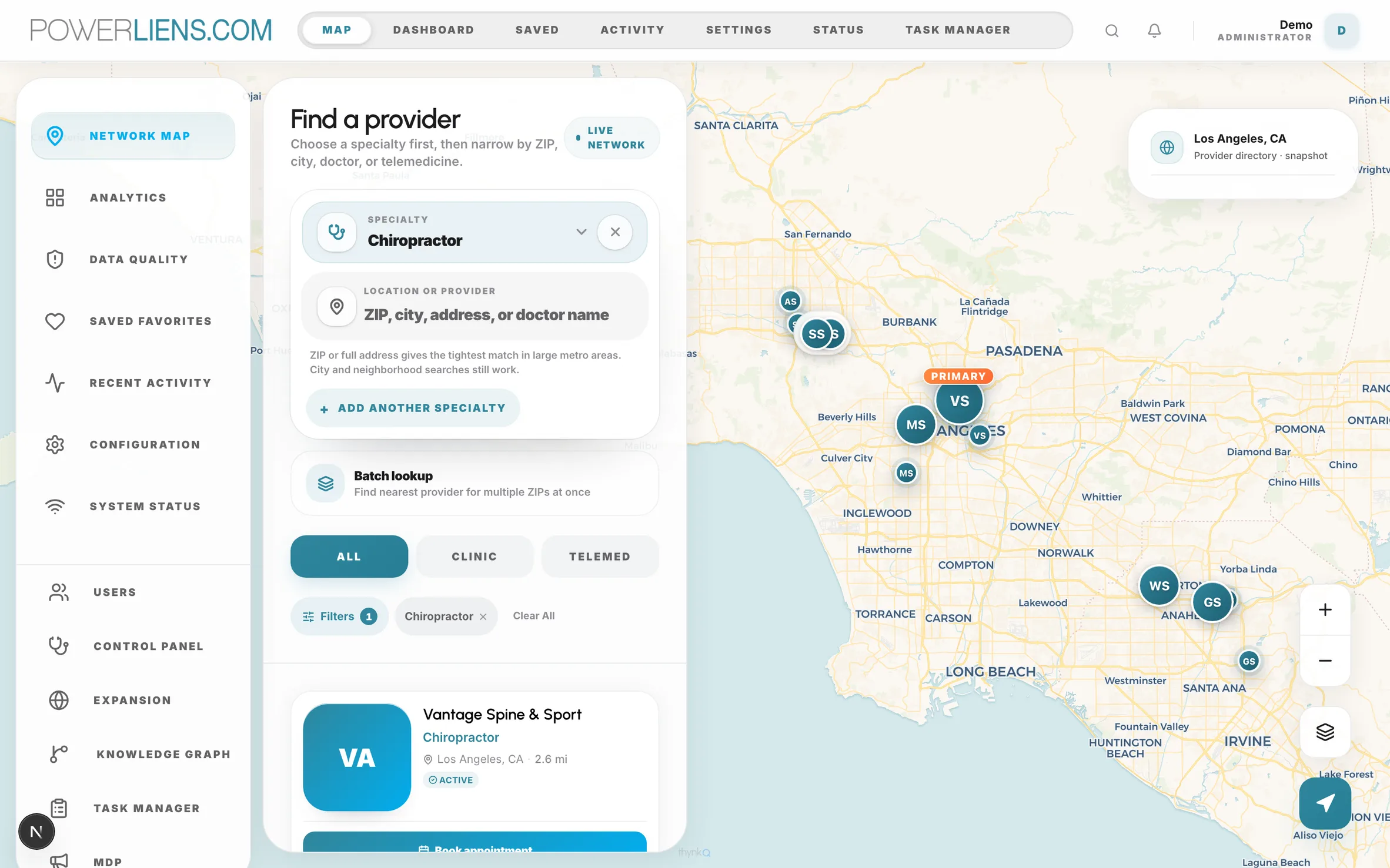Expand the Specialty dropdown chevron
This screenshot has width=1390, height=868.
[x=581, y=232]
